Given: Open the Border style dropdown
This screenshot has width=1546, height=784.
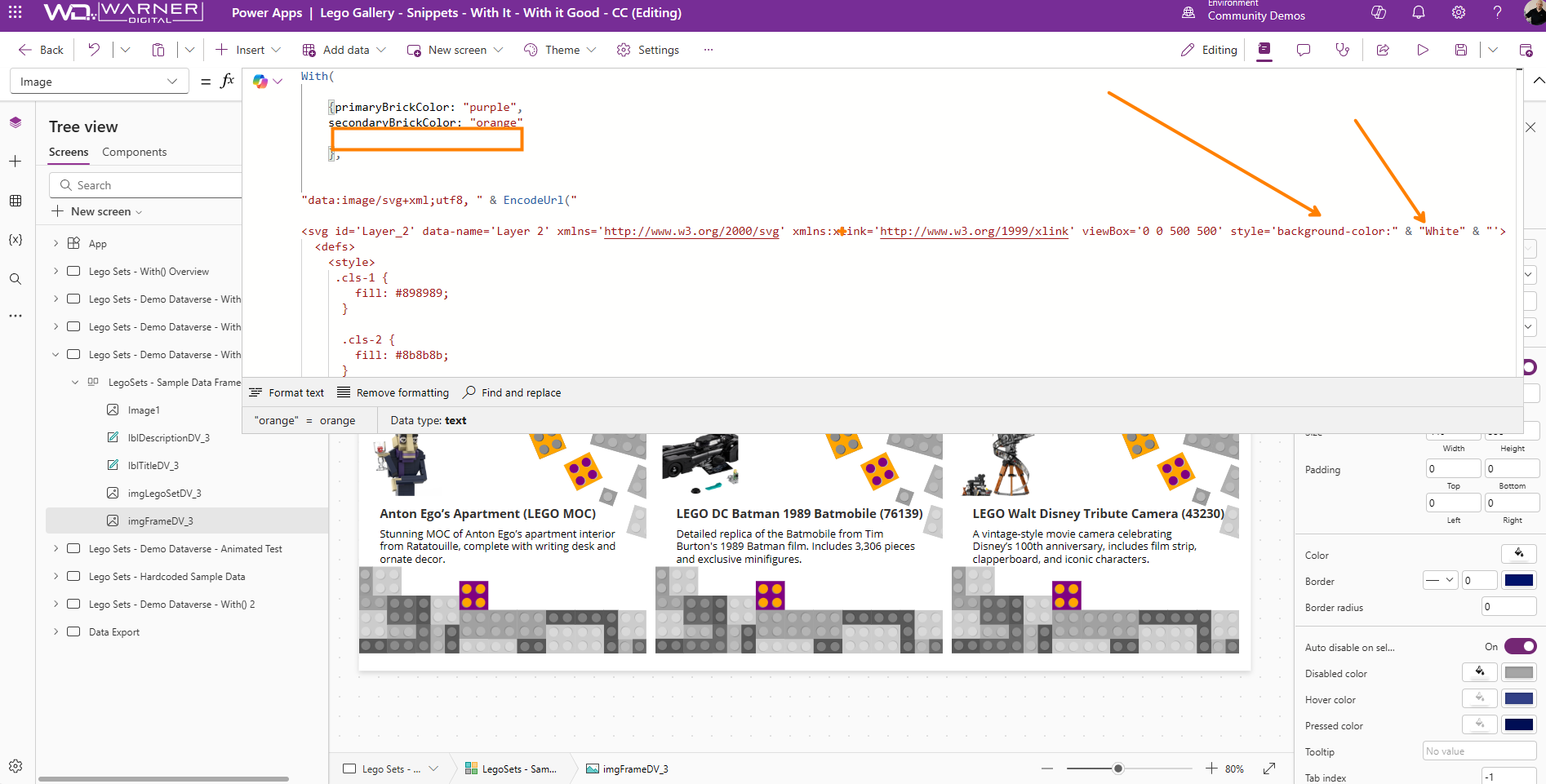Looking at the screenshot, I should (1440, 580).
